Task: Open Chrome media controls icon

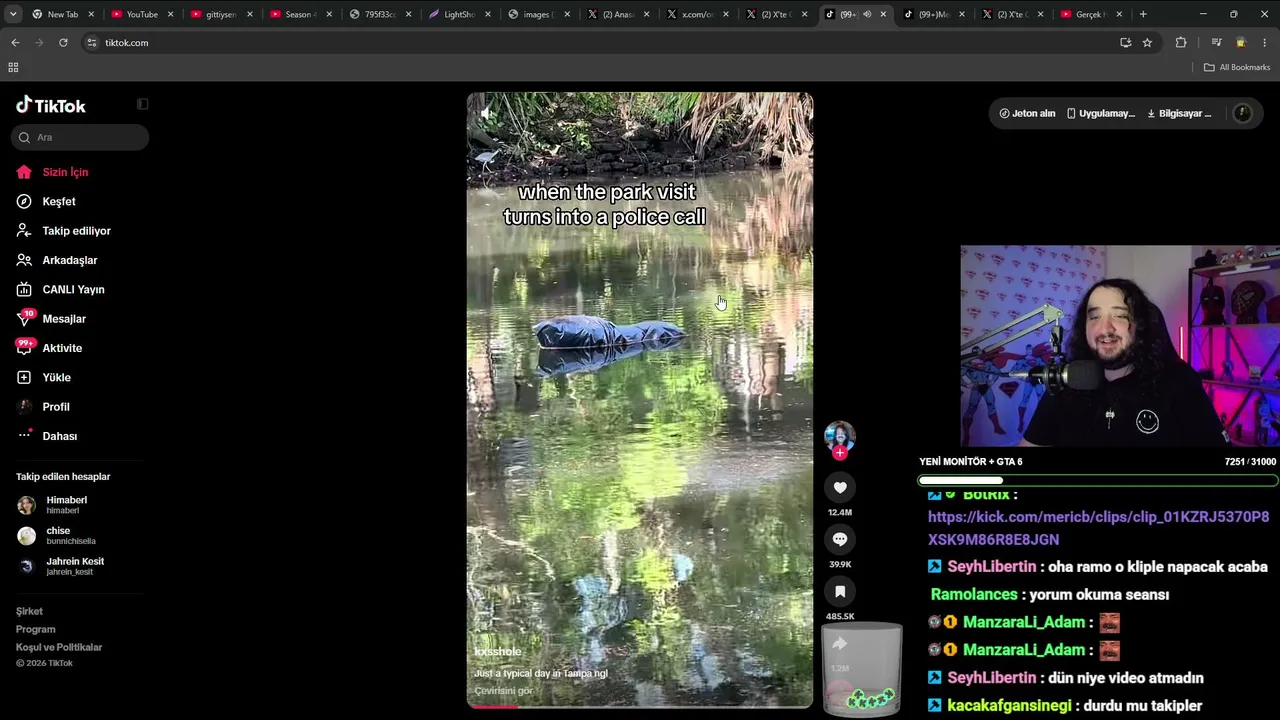Action: (x=1216, y=43)
